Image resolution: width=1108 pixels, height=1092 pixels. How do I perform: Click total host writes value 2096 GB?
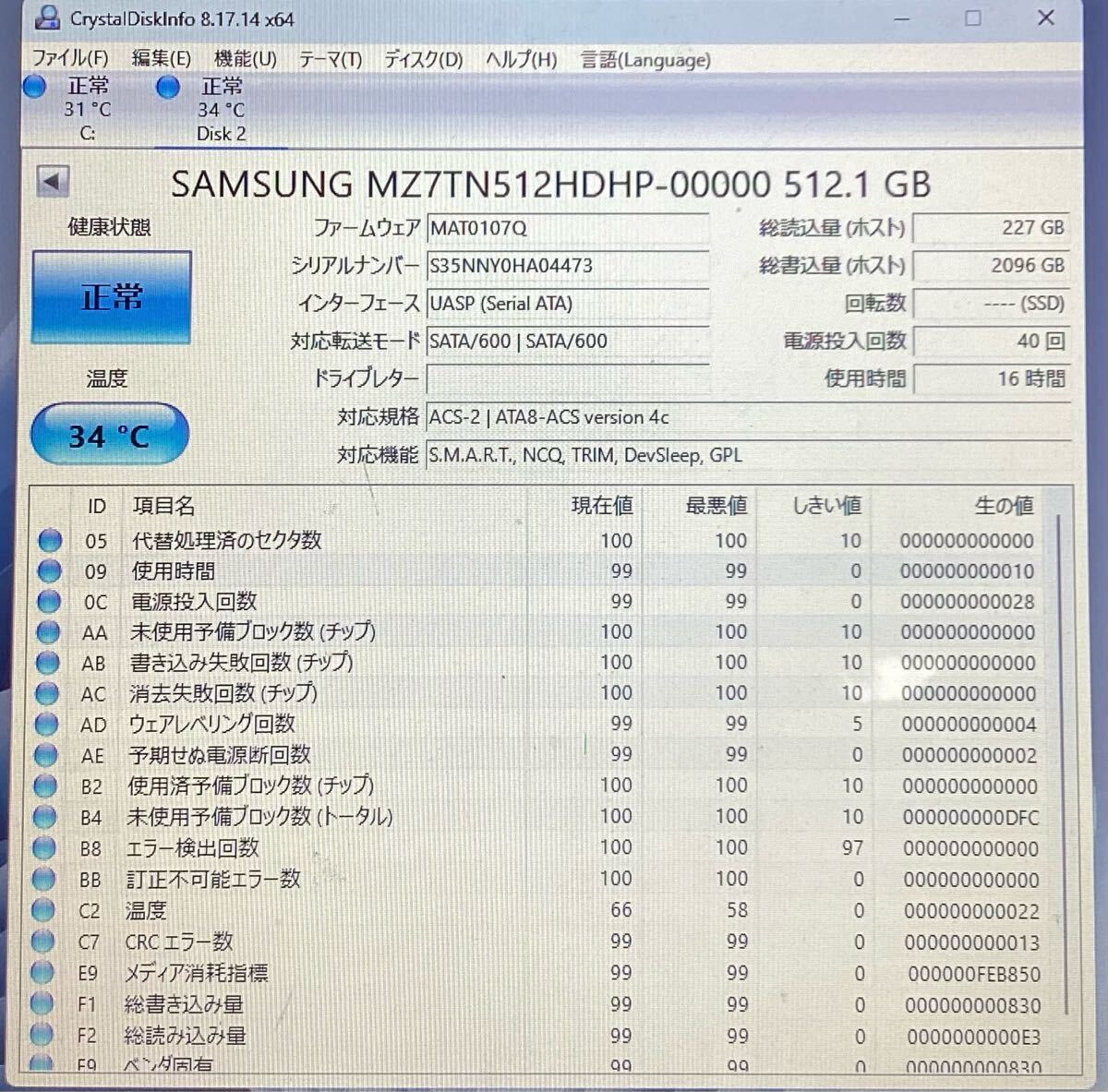[991, 265]
